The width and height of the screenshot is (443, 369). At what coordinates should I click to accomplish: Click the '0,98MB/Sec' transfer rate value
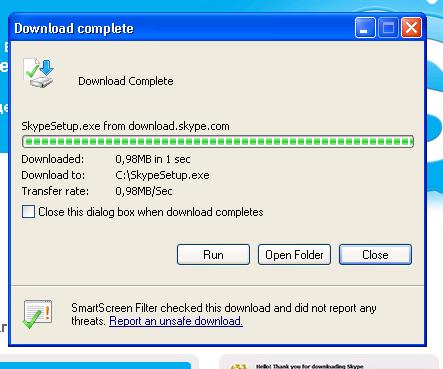[144, 191]
